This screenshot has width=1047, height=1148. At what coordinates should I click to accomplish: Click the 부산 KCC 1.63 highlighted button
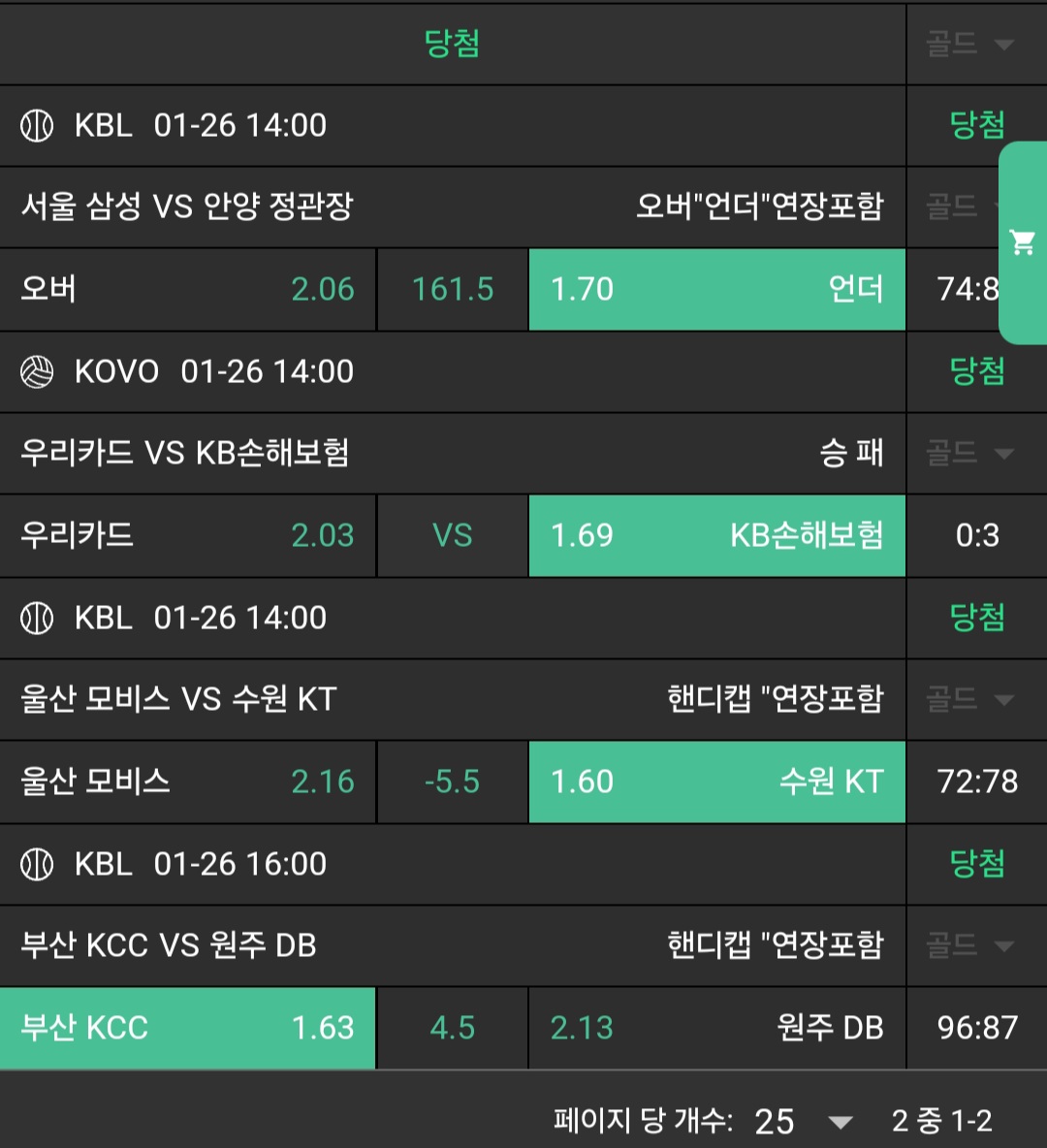coord(187,1028)
